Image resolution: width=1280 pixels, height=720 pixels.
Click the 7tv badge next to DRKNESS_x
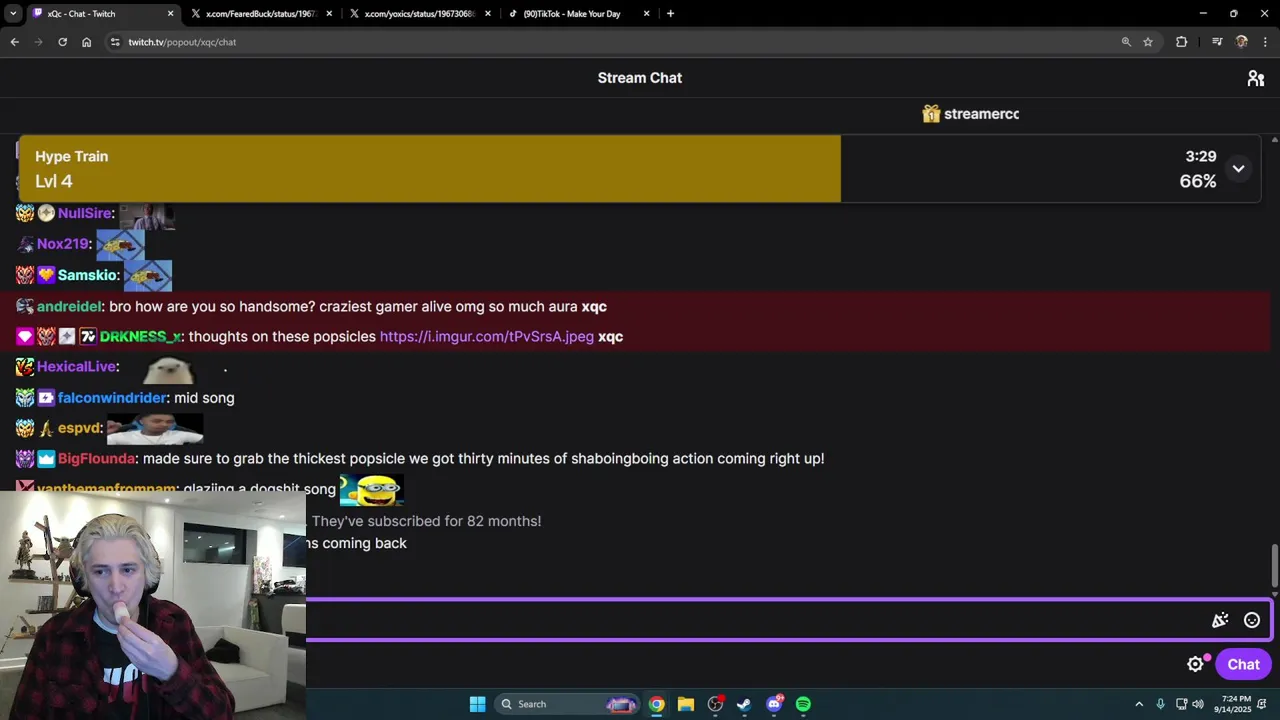click(x=87, y=337)
